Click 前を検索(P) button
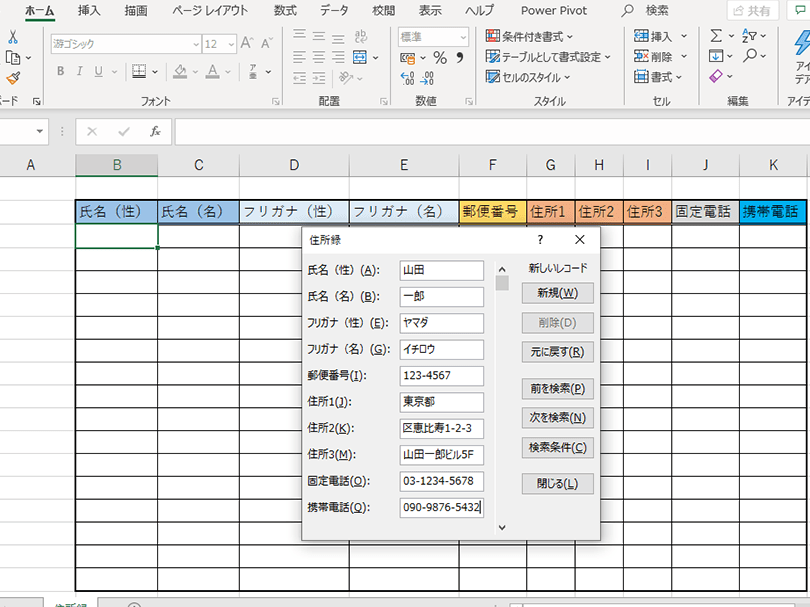This screenshot has width=810, height=607. tap(557, 388)
